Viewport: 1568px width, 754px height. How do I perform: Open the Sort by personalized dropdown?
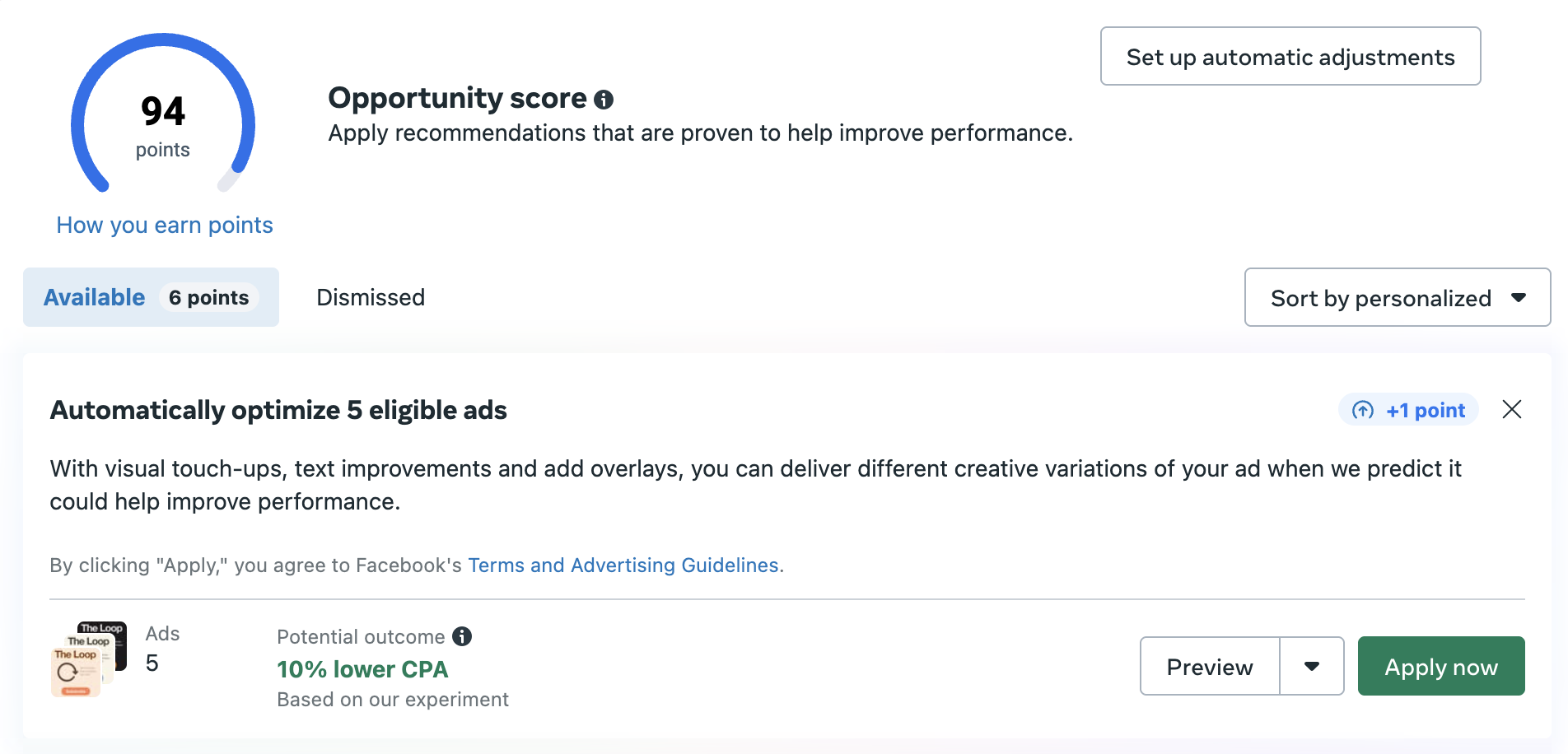coord(1397,298)
